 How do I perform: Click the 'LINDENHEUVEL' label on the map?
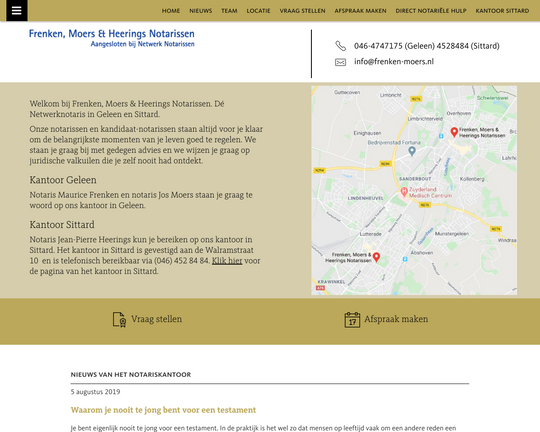365,198
